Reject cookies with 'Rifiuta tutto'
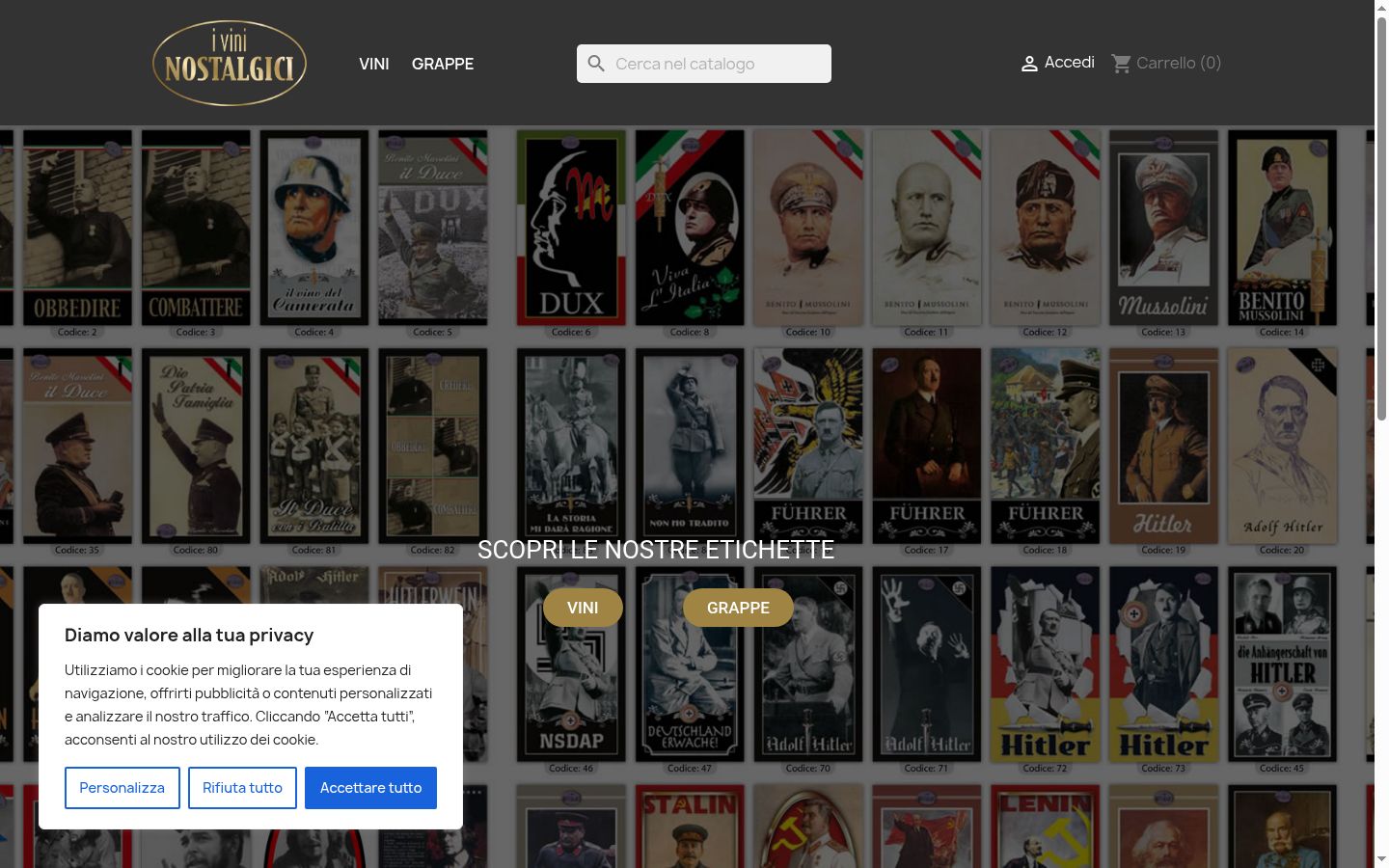 [x=242, y=788]
